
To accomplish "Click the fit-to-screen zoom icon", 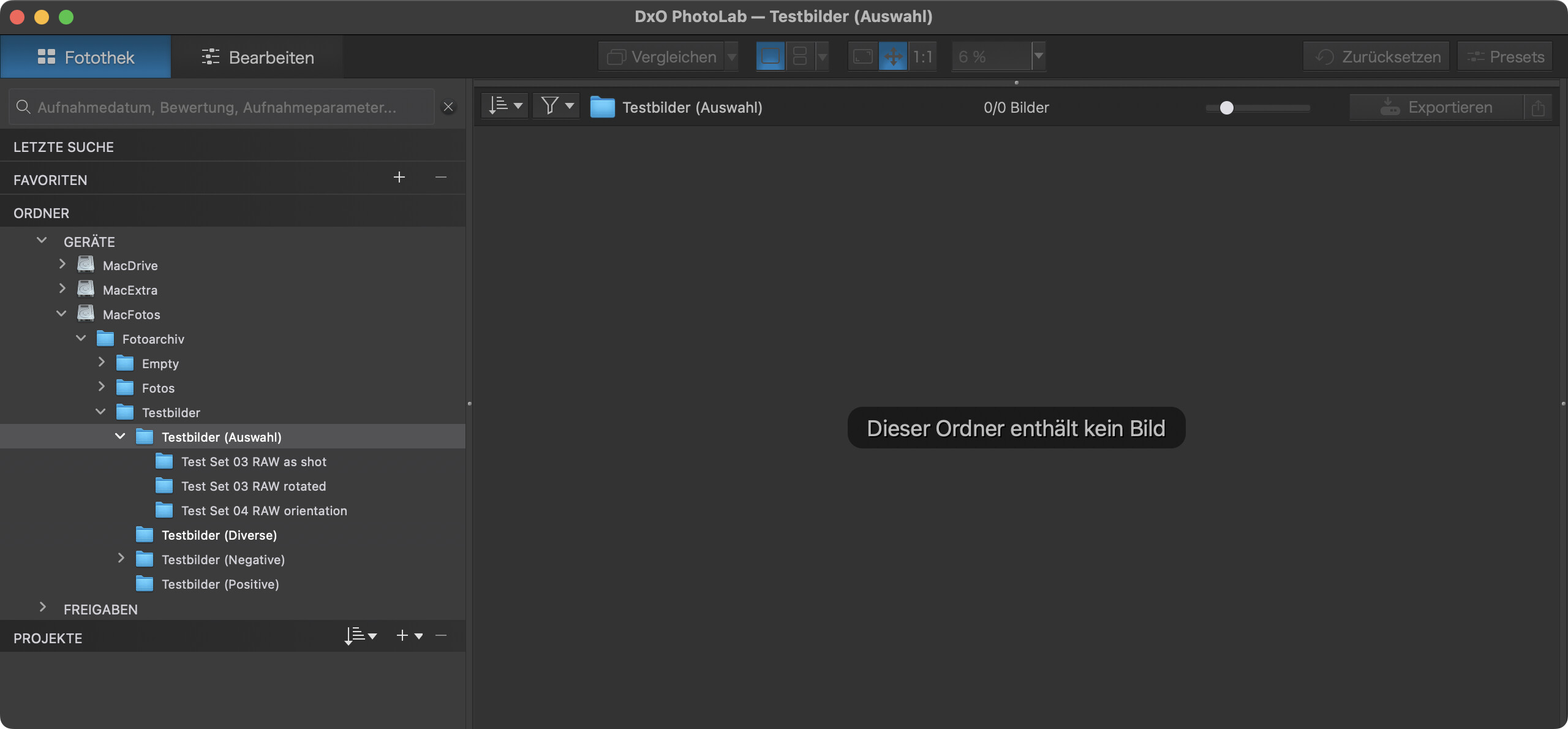I will pyautogui.click(x=862, y=57).
